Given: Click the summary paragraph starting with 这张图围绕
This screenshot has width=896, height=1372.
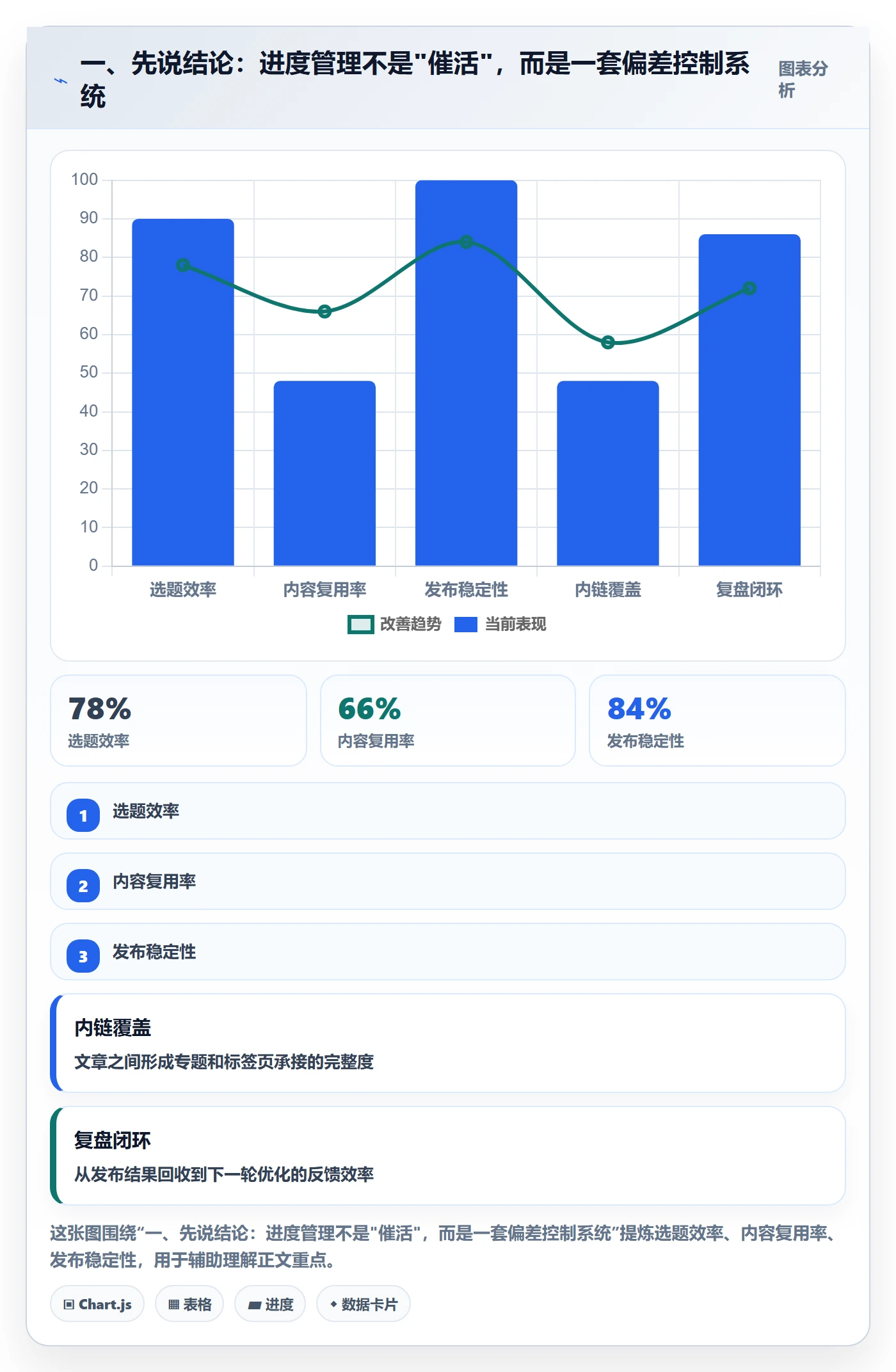Looking at the screenshot, I should coord(443,1247).
